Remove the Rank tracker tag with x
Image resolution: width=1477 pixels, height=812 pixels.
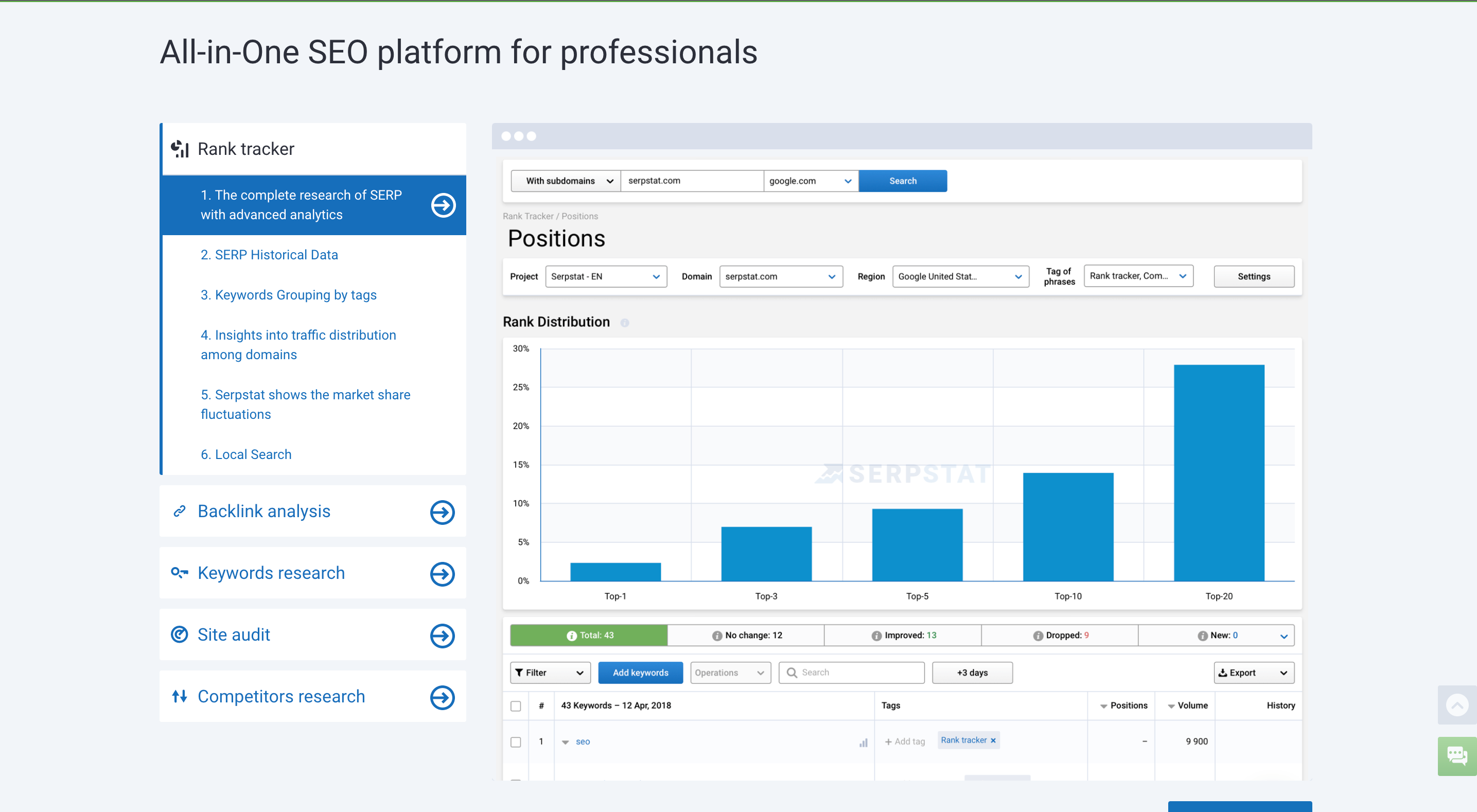coord(993,740)
